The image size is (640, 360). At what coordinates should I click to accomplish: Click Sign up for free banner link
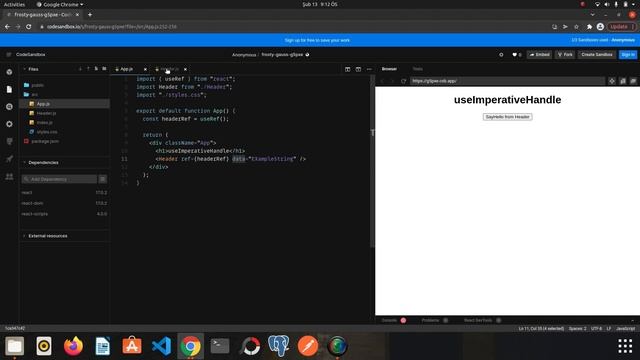pyautogui.click(x=317, y=40)
